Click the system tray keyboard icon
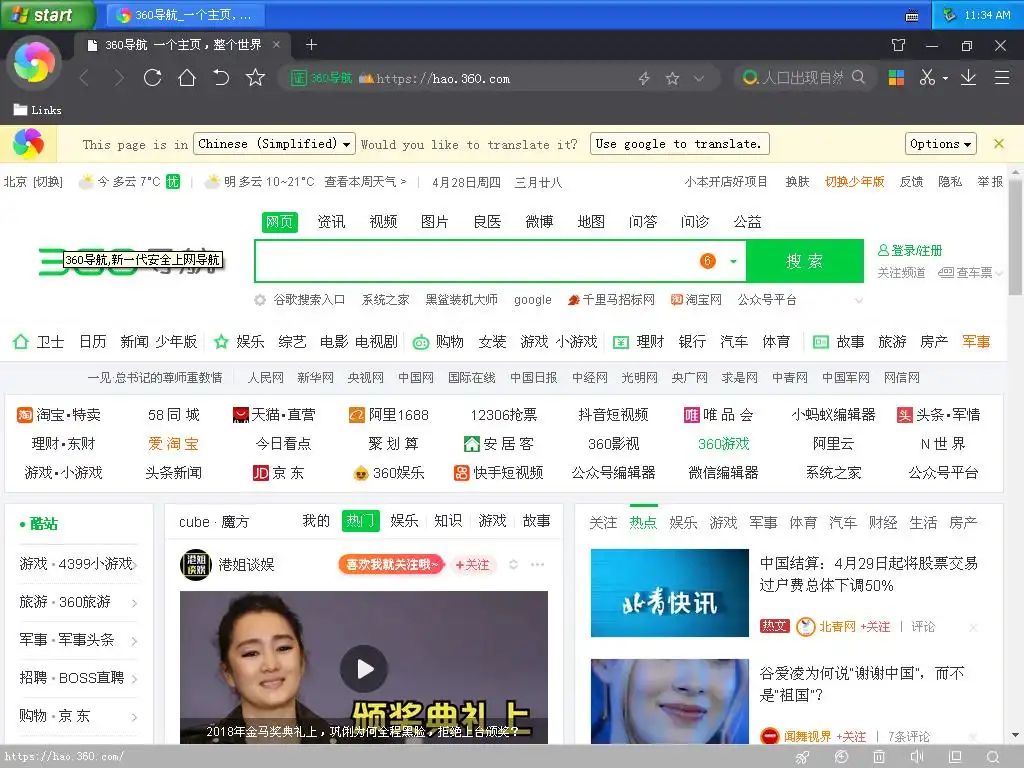The image size is (1024, 768). point(912,16)
